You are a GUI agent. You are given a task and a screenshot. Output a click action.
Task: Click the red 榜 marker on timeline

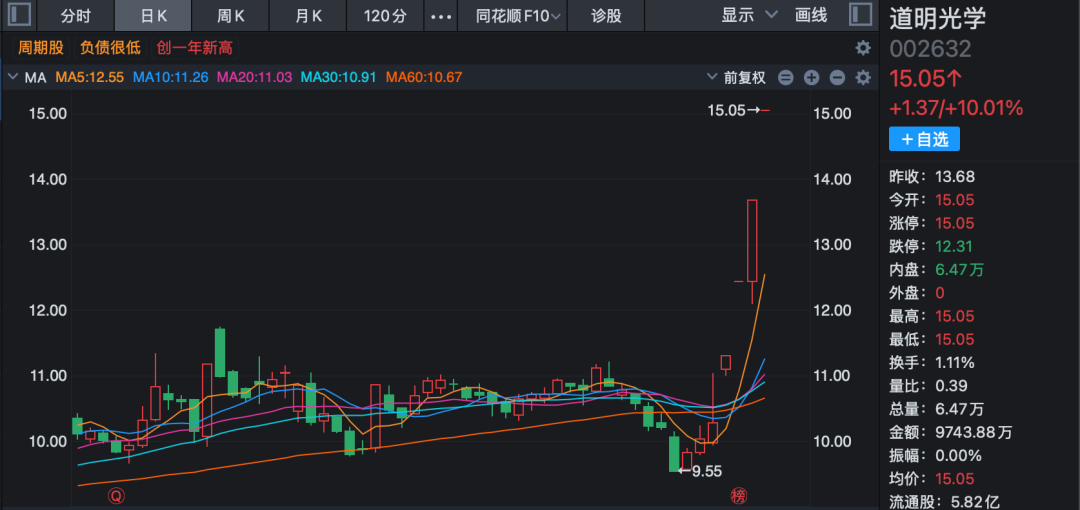(738, 495)
